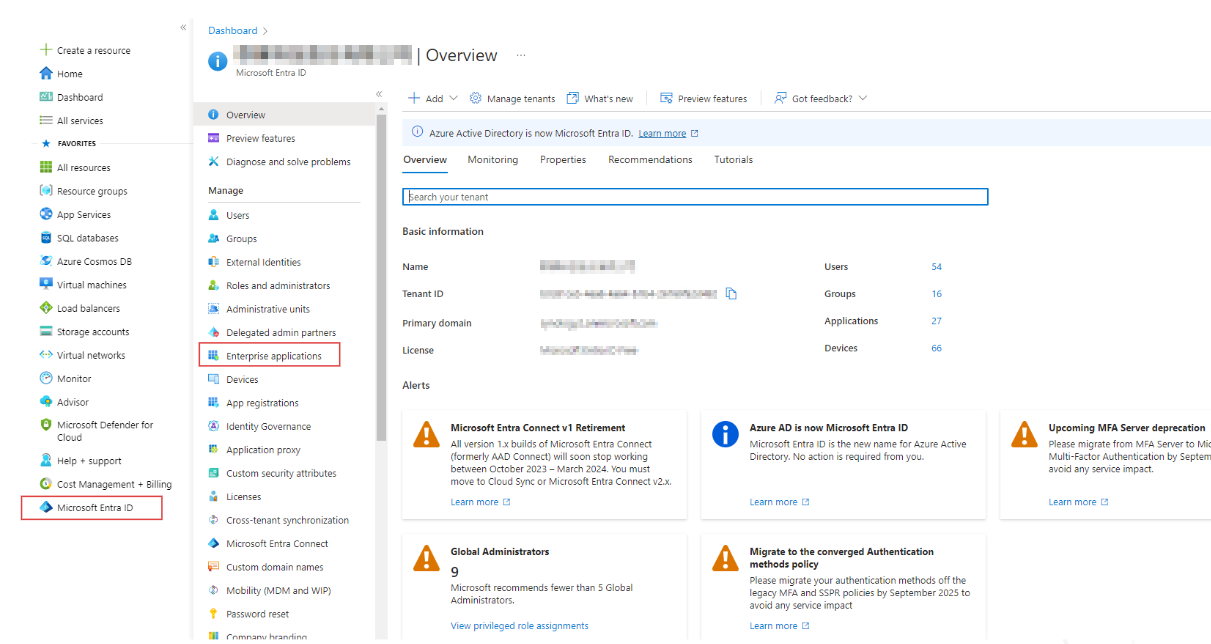Viewport: 1211px width, 644px height.
Task: Click the Create a resource plus icon
Action: [x=45, y=50]
